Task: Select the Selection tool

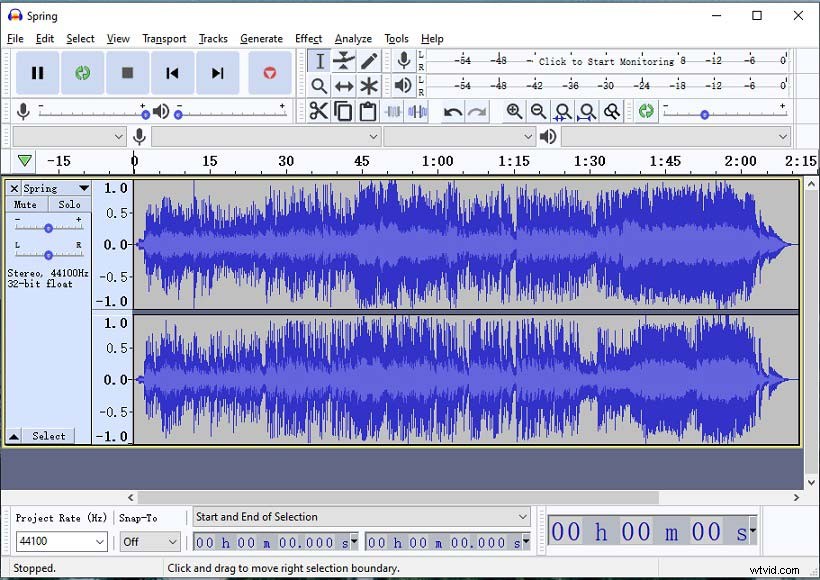Action: point(319,60)
